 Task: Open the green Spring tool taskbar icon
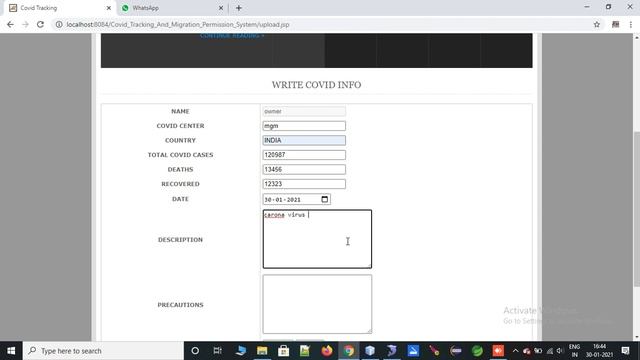point(477,351)
